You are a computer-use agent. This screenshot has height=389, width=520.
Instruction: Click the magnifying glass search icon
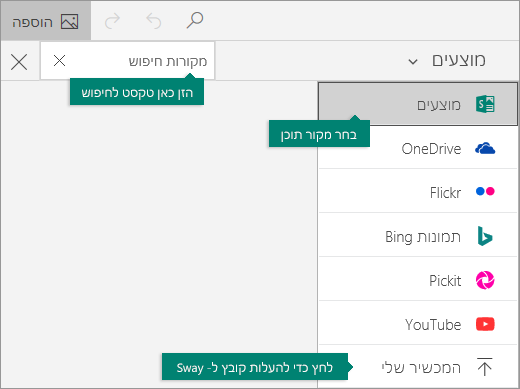tap(195, 20)
